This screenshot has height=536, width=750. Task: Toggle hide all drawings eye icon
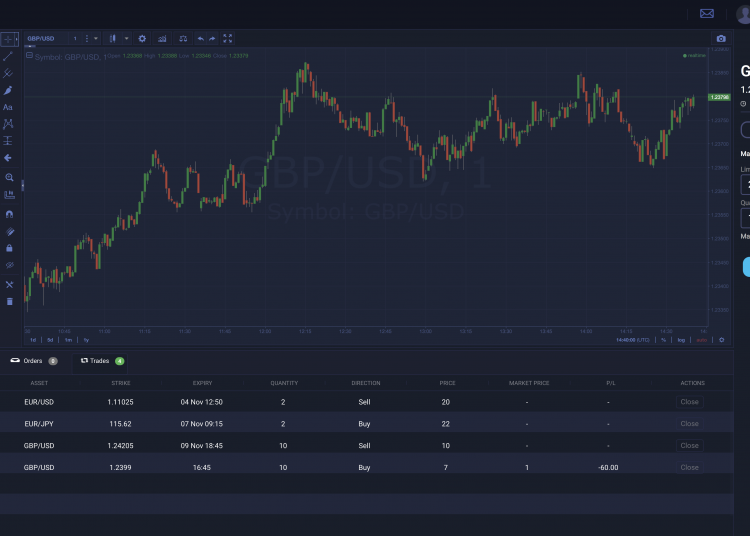click(x=9, y=265)
